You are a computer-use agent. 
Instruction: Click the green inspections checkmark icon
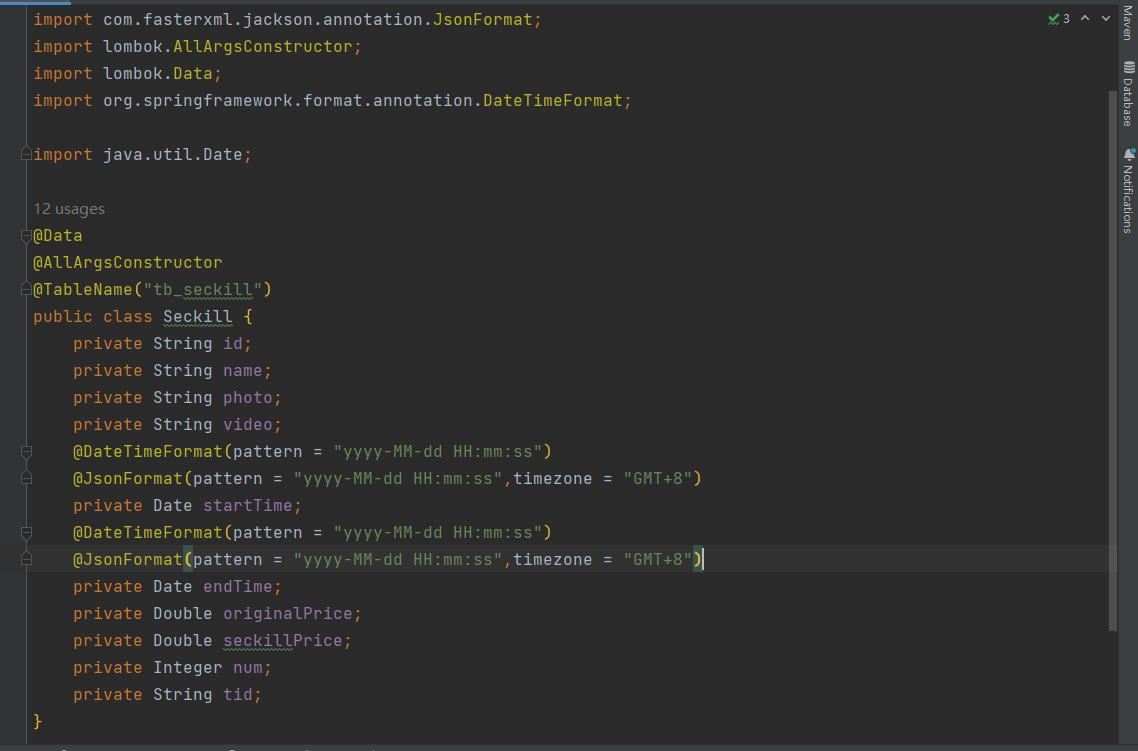[x=1051, y=18]
